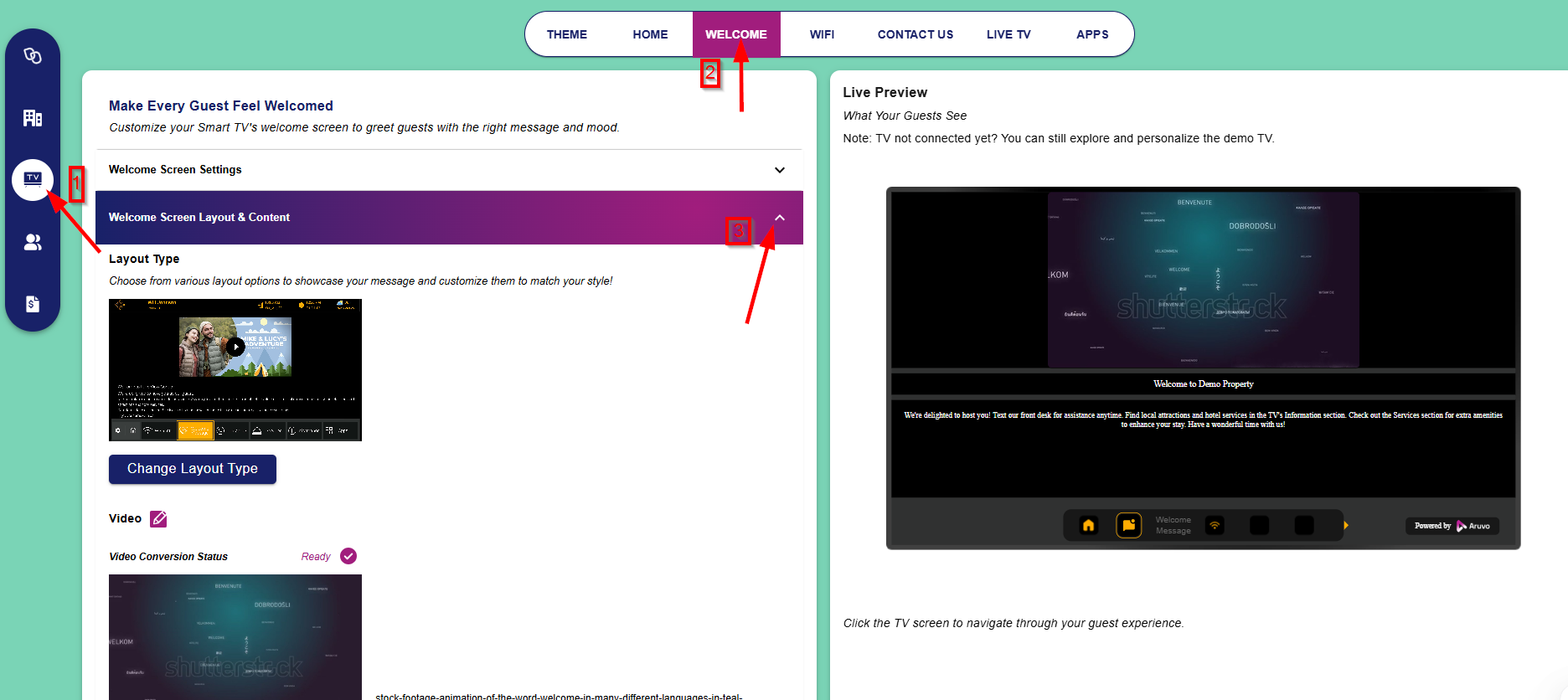Click the 'Video Conversion Status' label
Screen dimensions: 1568x700
pos(168,557)
